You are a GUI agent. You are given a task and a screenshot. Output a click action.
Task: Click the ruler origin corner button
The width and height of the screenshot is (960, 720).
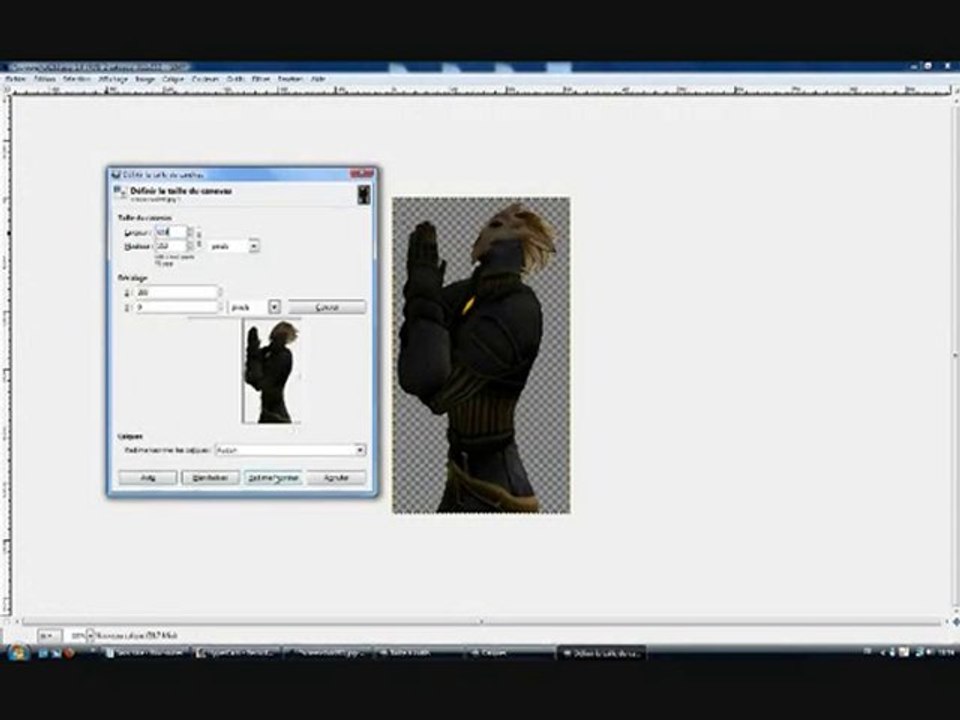click(x=6, y=90)
